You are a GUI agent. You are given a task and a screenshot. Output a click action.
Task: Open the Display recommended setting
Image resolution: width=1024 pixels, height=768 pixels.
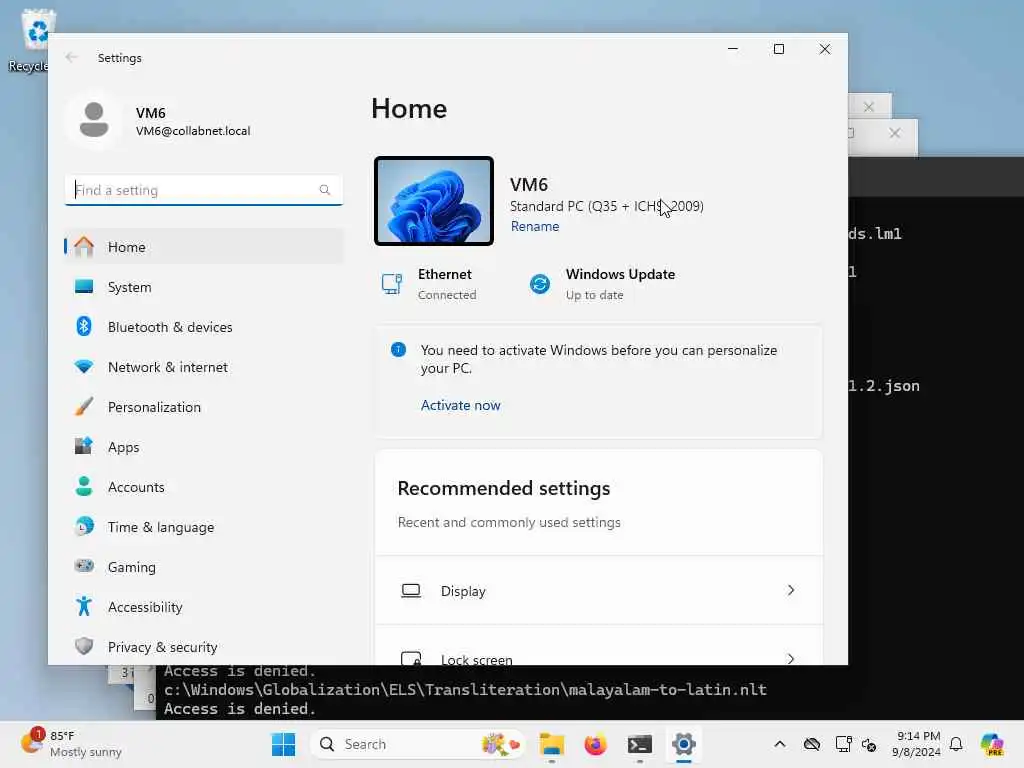[599, 590]
